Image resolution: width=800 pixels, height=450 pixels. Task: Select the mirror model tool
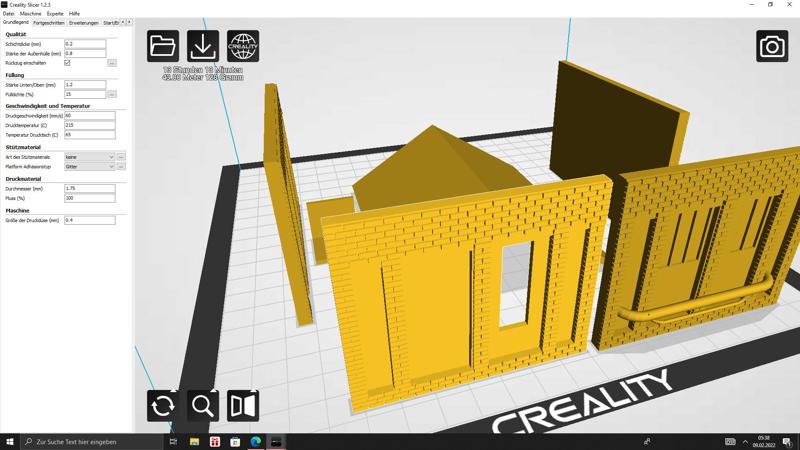click(243, 406)
